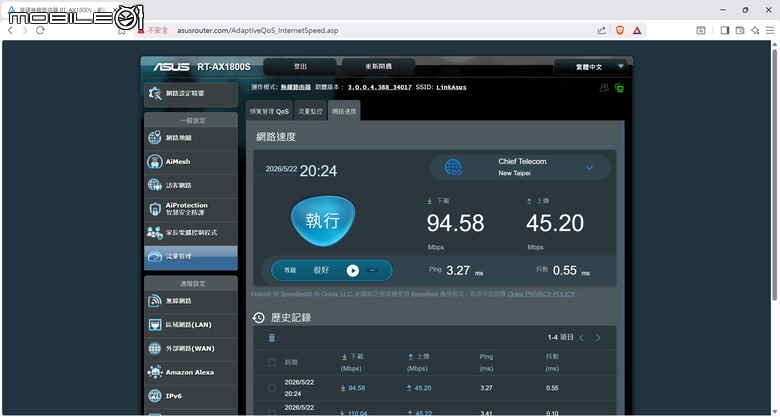Open the Traffic Manager (流量管理) sidebar item
The image size is (780, 417).
pyautogui.click(x=191, y=257)
